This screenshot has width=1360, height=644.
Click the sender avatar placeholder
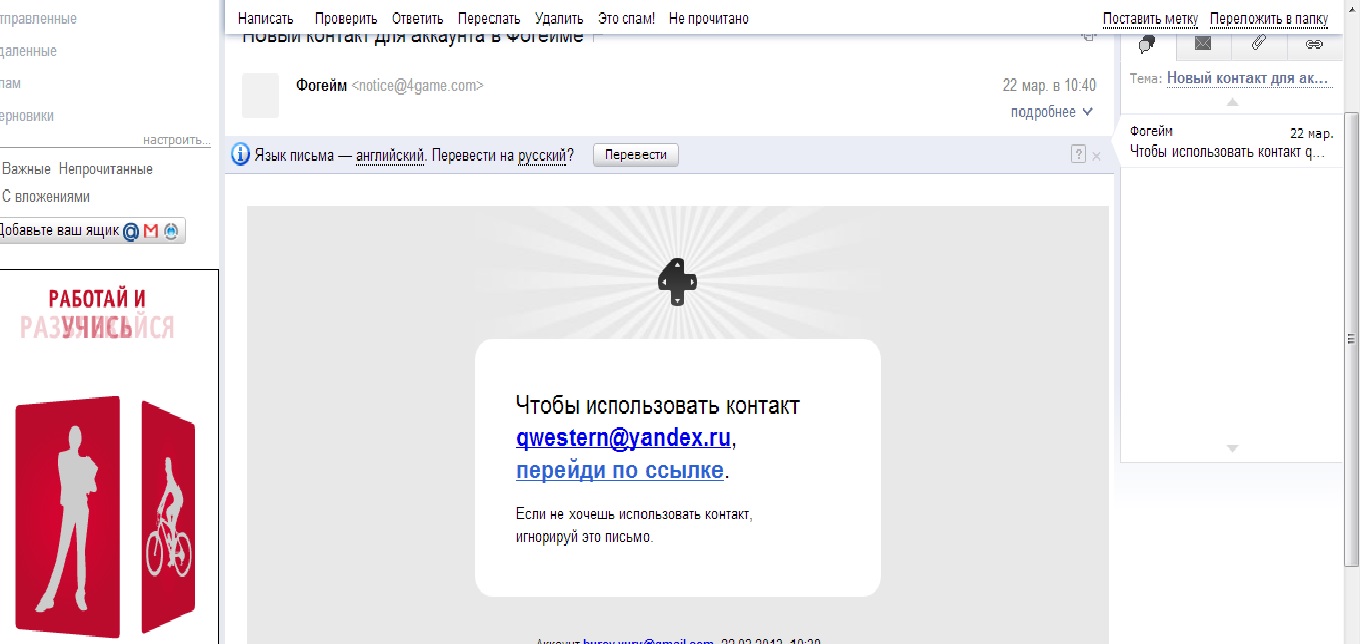260,96
